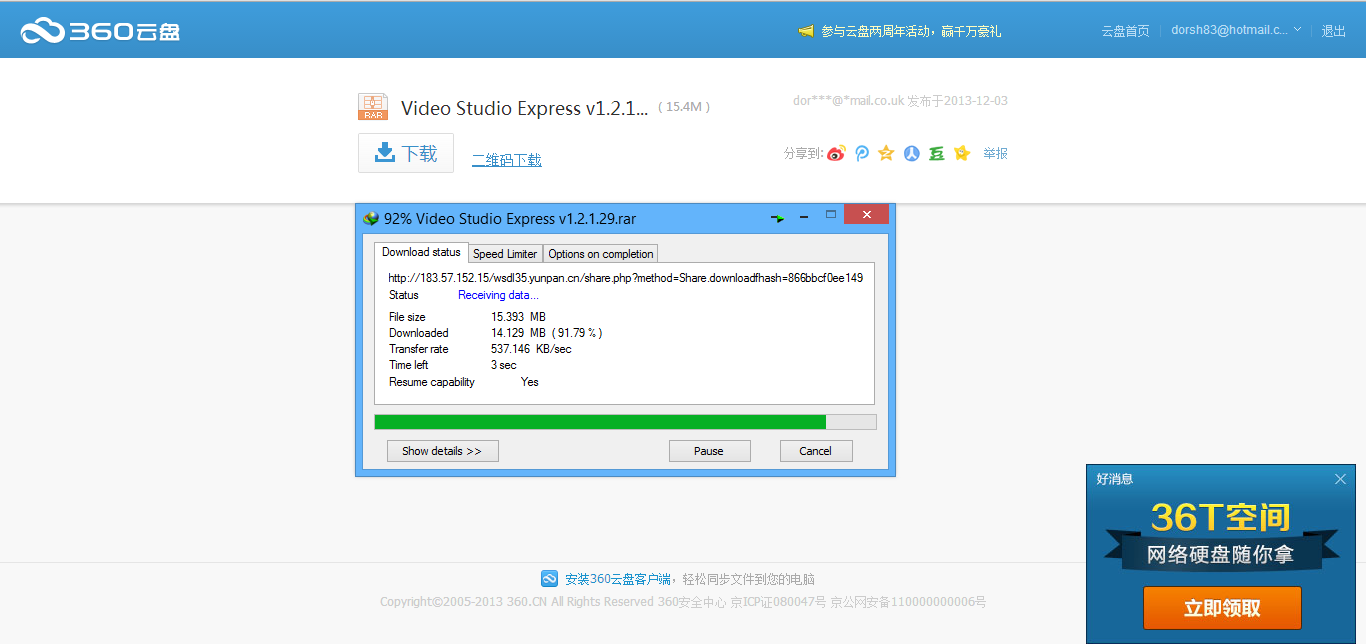This screenshot has height=644, width=1366.
Task: Click the 网络硬盘随你拿 ribbon banner
Action: 1220,554
